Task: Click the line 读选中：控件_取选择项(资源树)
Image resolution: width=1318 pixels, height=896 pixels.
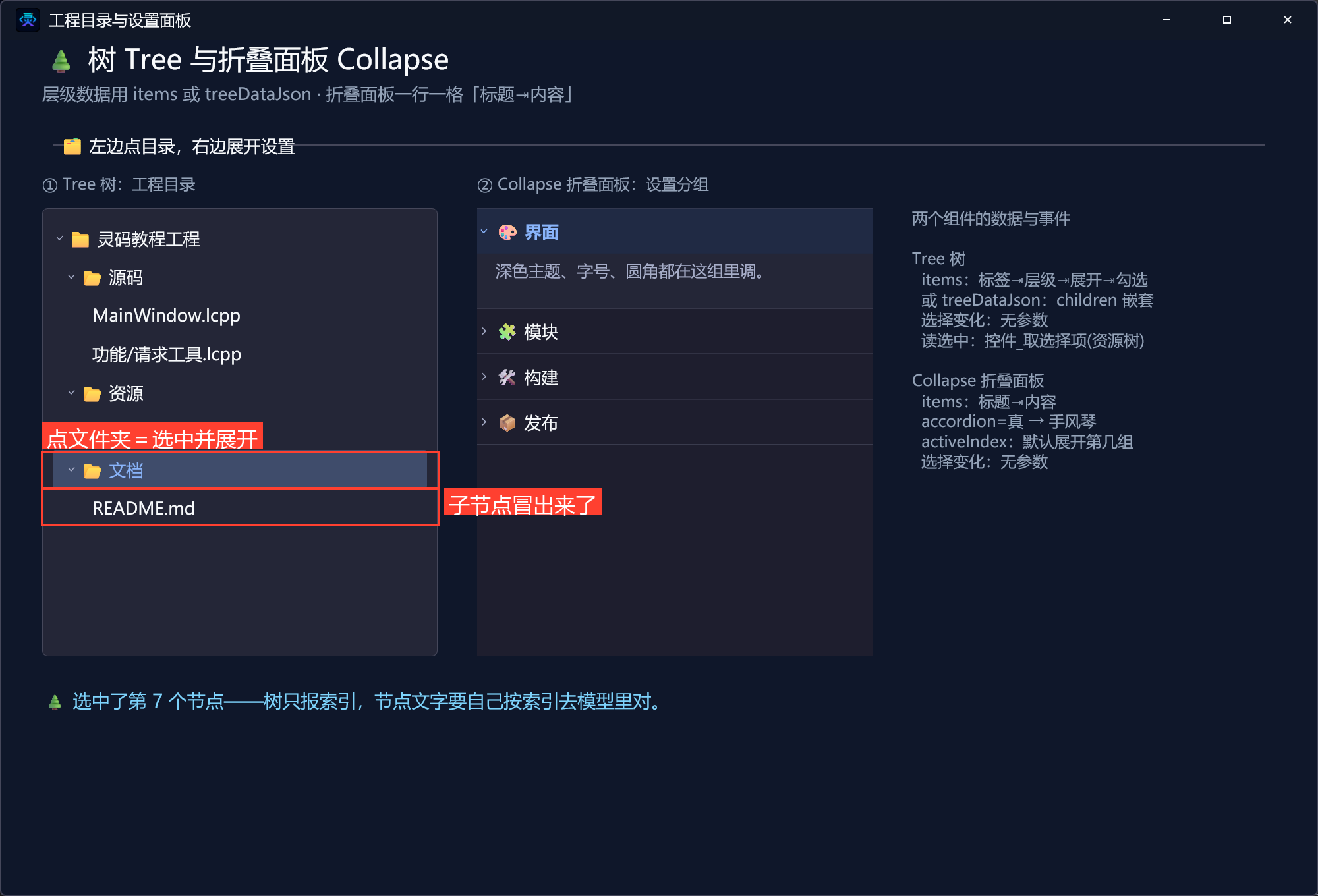Action: pyautogui.click(x=1033, y=341)
